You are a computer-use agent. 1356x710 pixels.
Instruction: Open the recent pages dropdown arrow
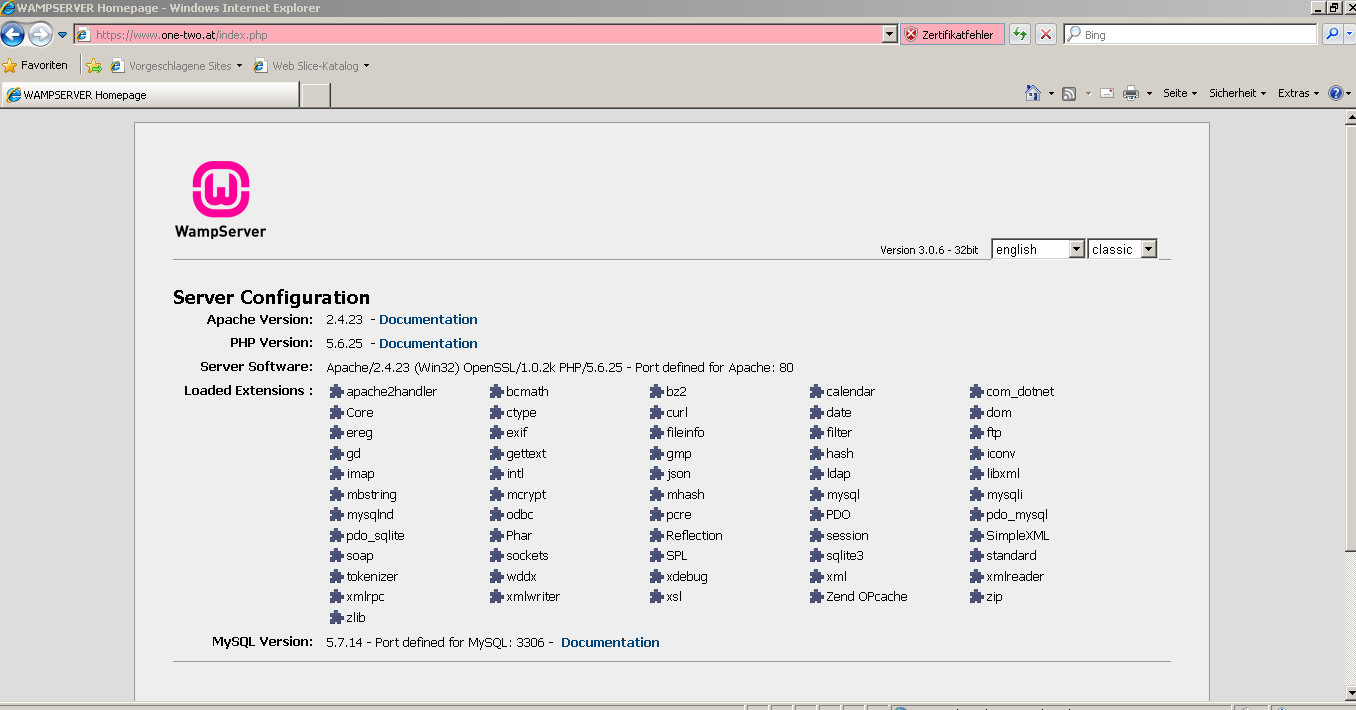click(62, 35)
